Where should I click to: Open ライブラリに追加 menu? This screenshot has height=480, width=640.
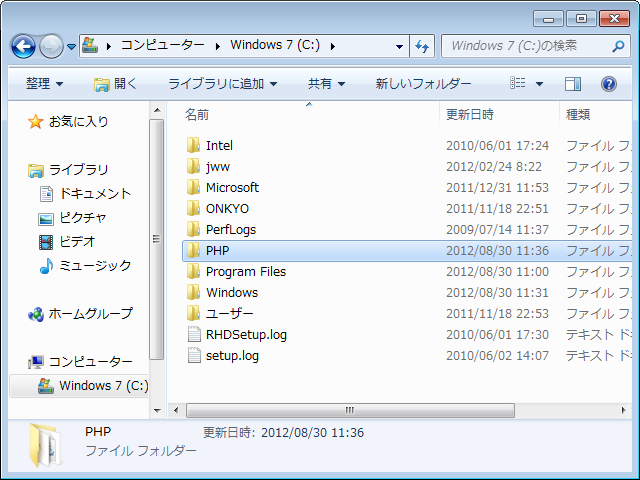tap(223, 84)
